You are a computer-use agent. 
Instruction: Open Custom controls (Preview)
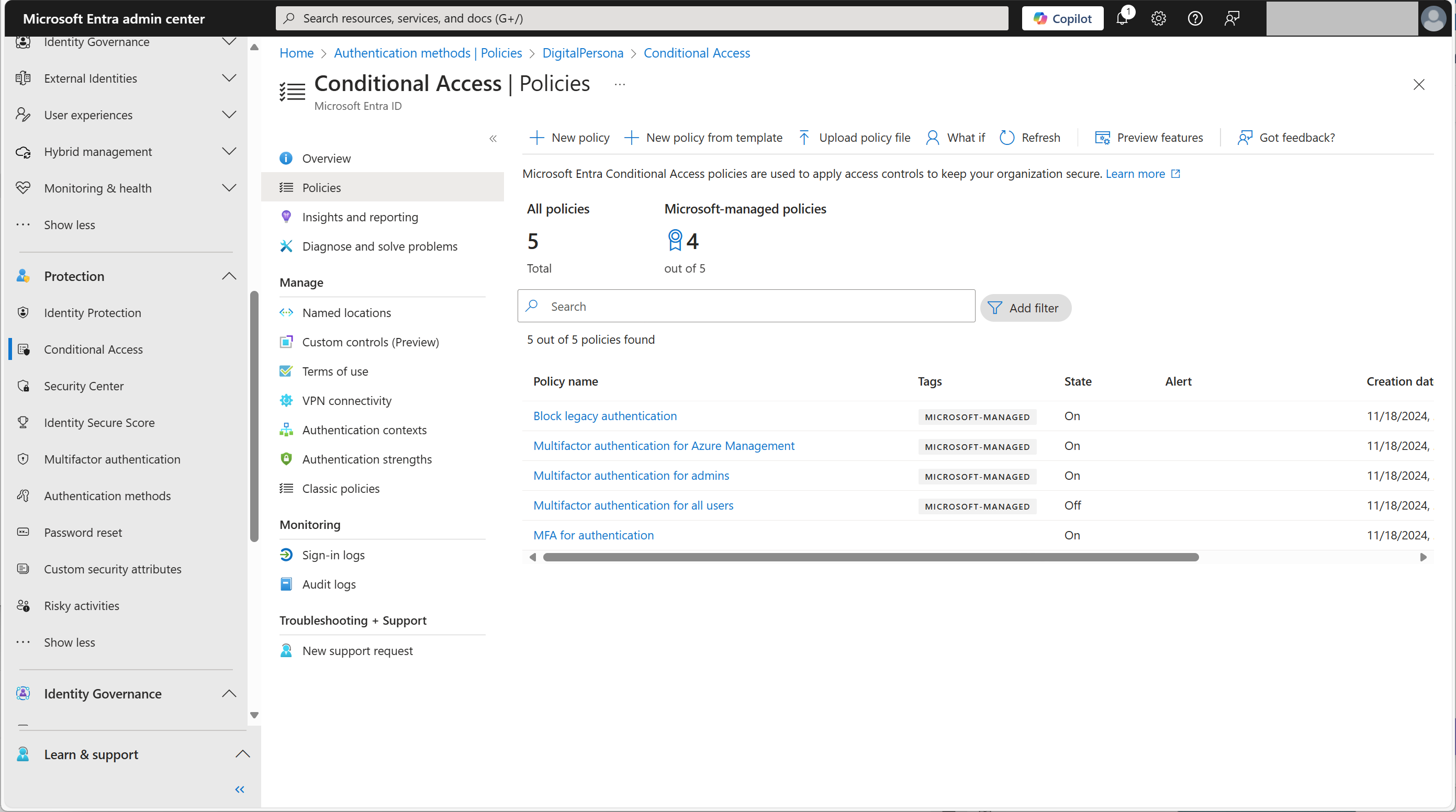(x=370, y=342)
